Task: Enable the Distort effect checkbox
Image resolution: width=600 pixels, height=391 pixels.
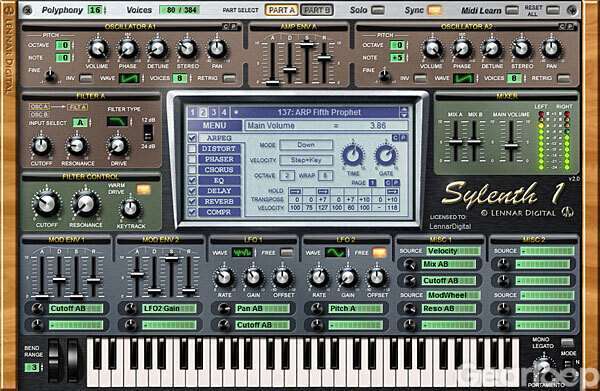Action: 192,148
